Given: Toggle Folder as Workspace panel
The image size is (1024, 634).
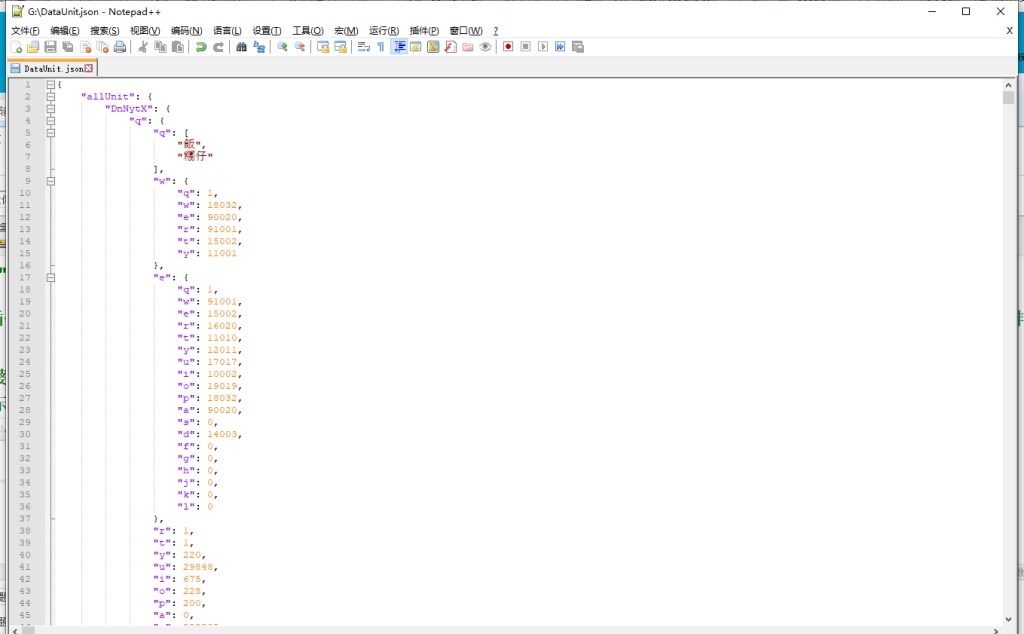Looking at the screenshot, I should coord(468,47).
